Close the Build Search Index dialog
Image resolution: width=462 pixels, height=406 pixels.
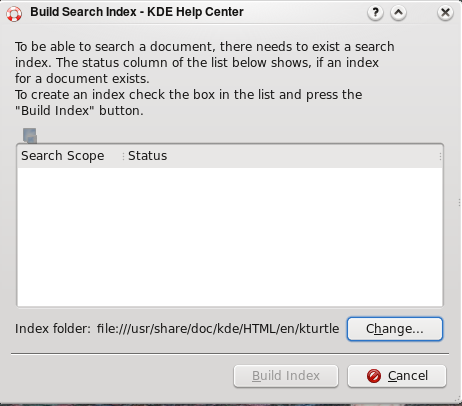pyautogui.click(x=445, y=13)
